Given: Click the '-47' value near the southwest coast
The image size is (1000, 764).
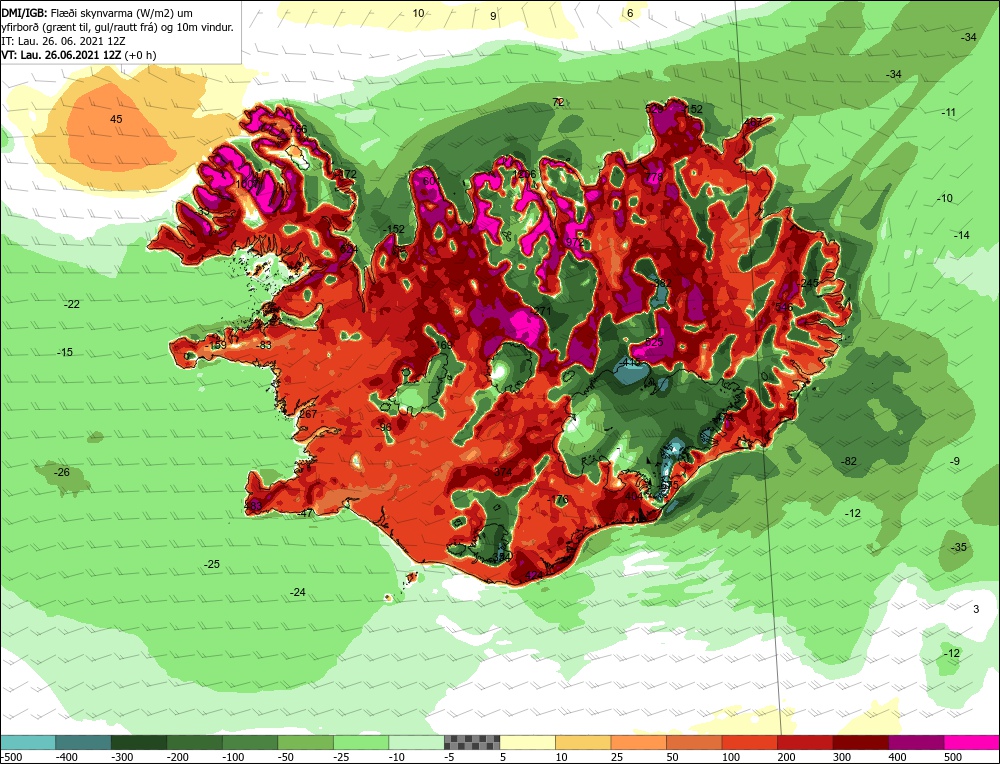Looking at the screenshot, I should [x=305, y=513].
